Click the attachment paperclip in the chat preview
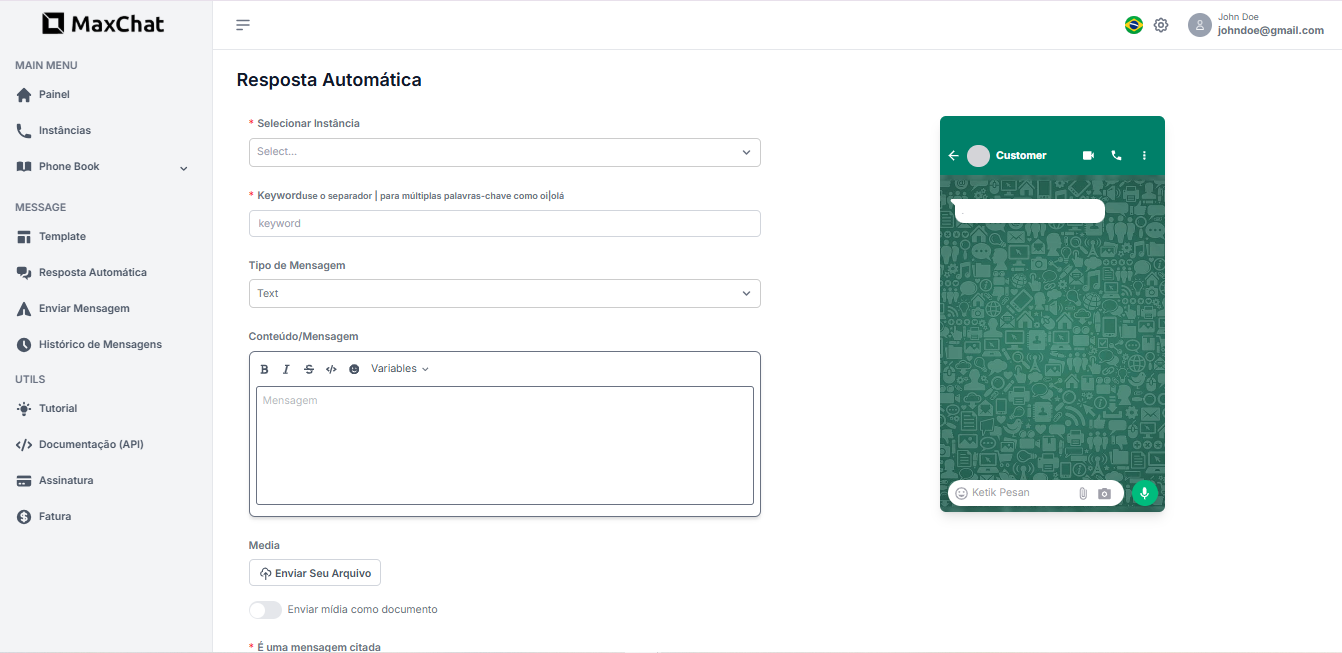1342x653 pixels. (1083, 492)
